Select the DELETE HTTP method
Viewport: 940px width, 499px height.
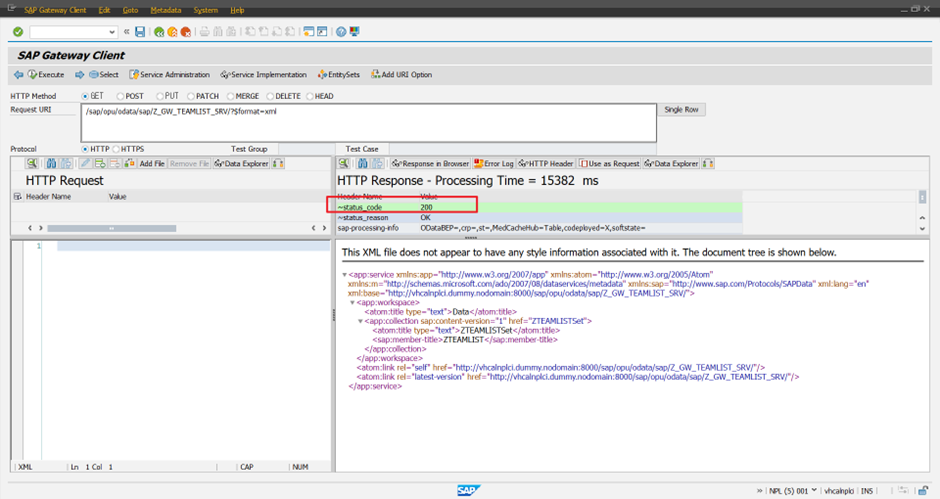(x=270, y=96)
